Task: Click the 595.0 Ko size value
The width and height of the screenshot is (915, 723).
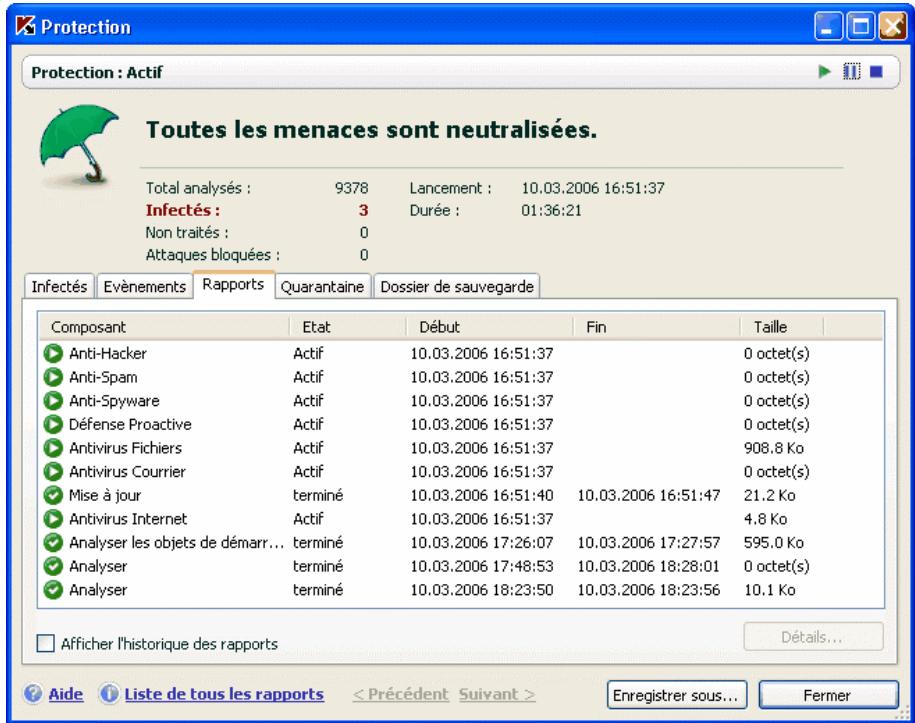Action: click(774, 543)
